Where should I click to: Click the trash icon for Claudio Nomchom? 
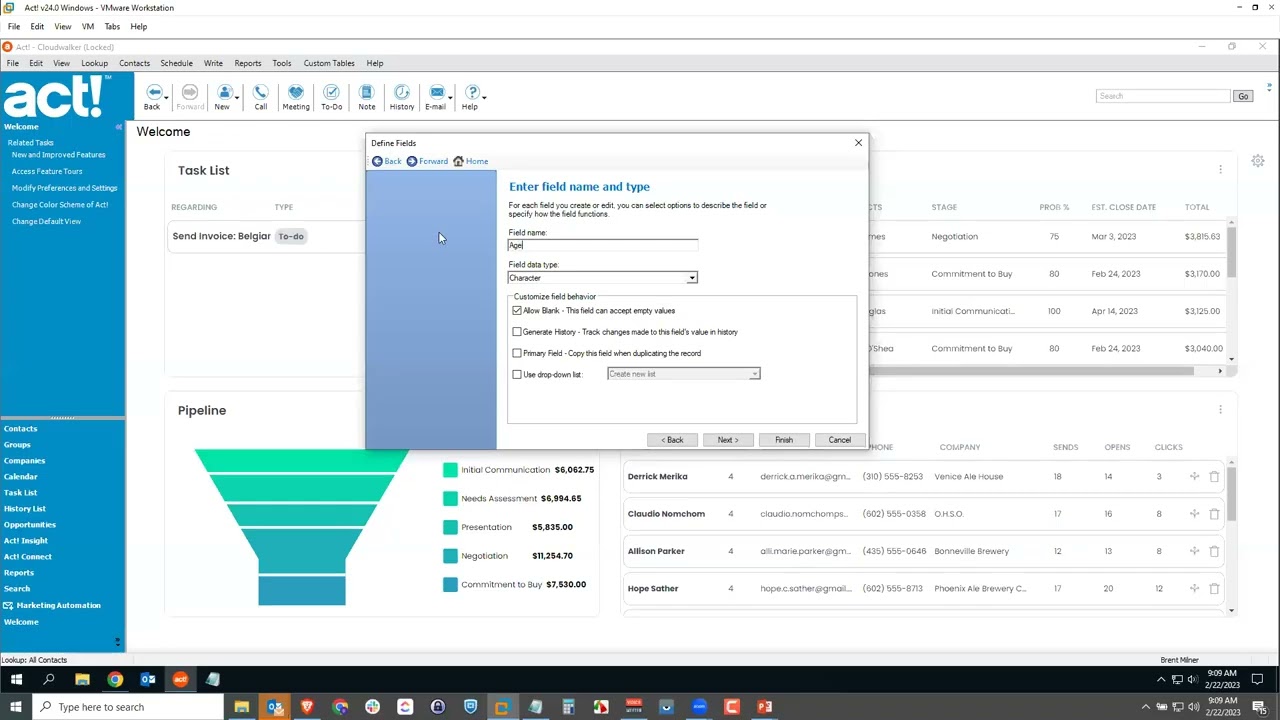(1214, 514)
